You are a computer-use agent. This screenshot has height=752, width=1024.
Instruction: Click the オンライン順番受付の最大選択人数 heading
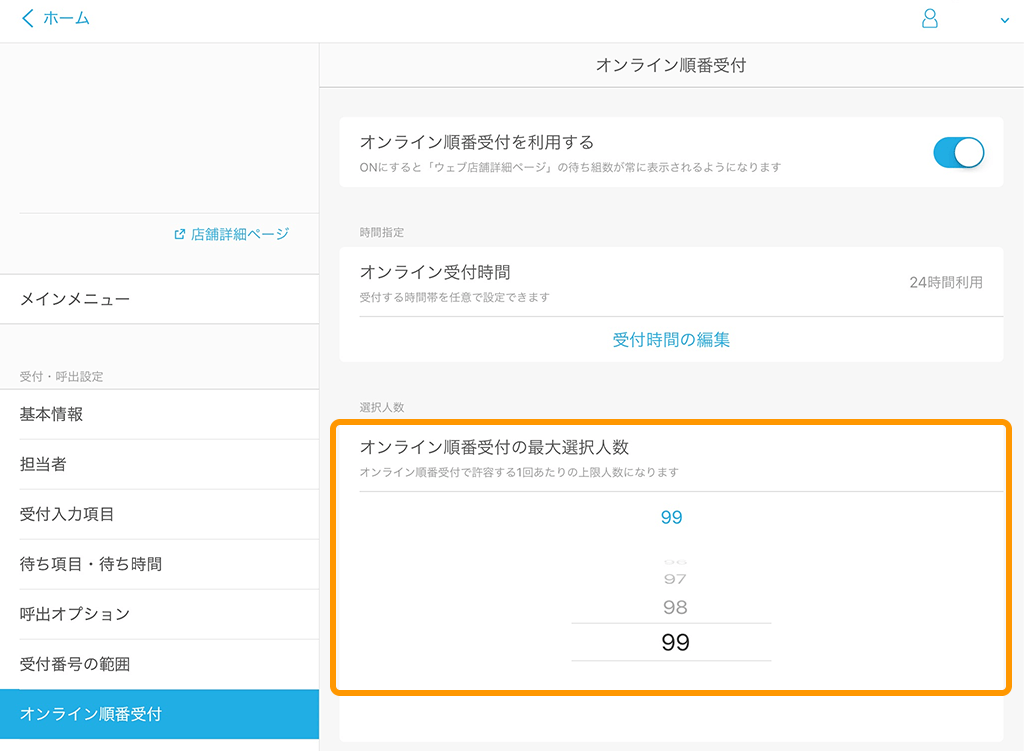tap(494, 447)
